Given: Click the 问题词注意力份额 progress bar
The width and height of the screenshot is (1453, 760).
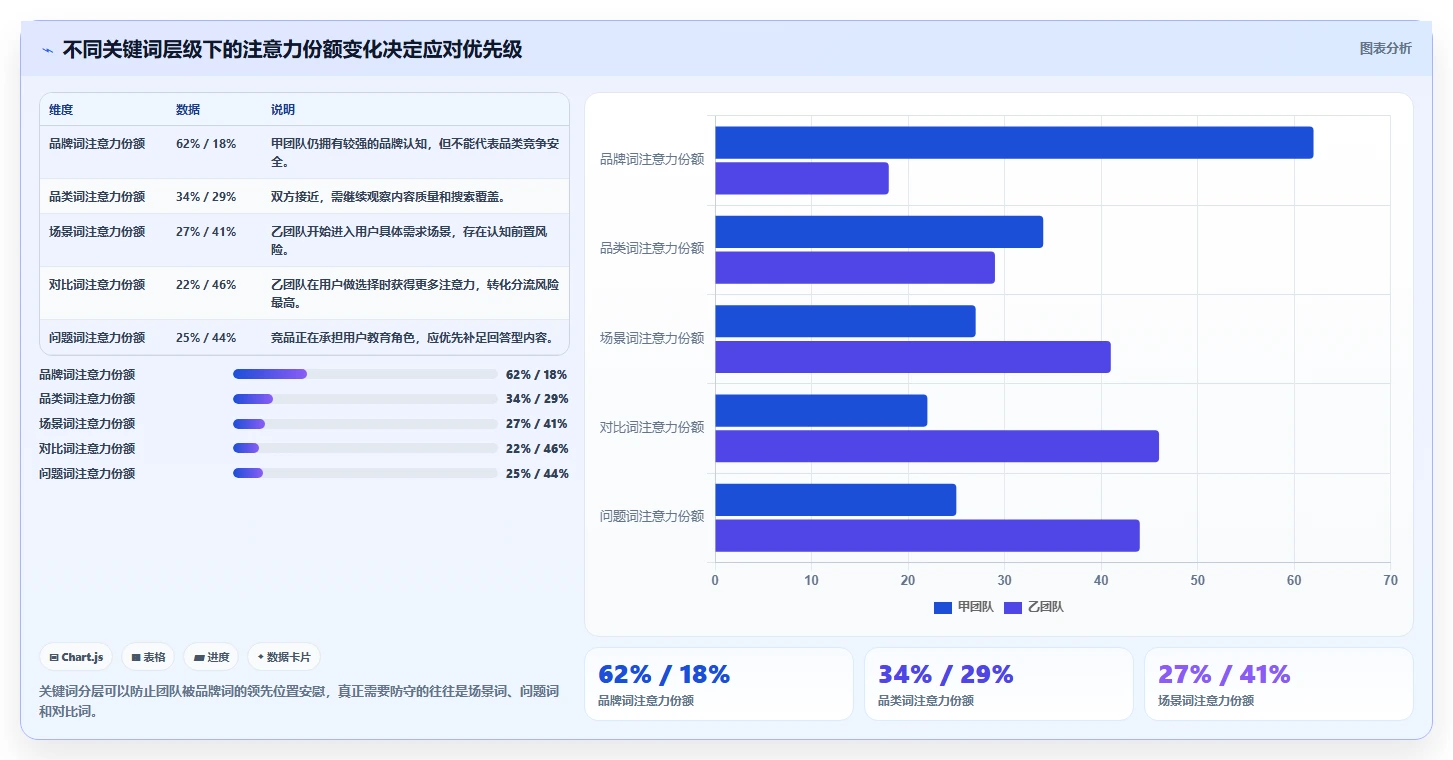Looking at the screenshot, I should click(x=365, y=473).
